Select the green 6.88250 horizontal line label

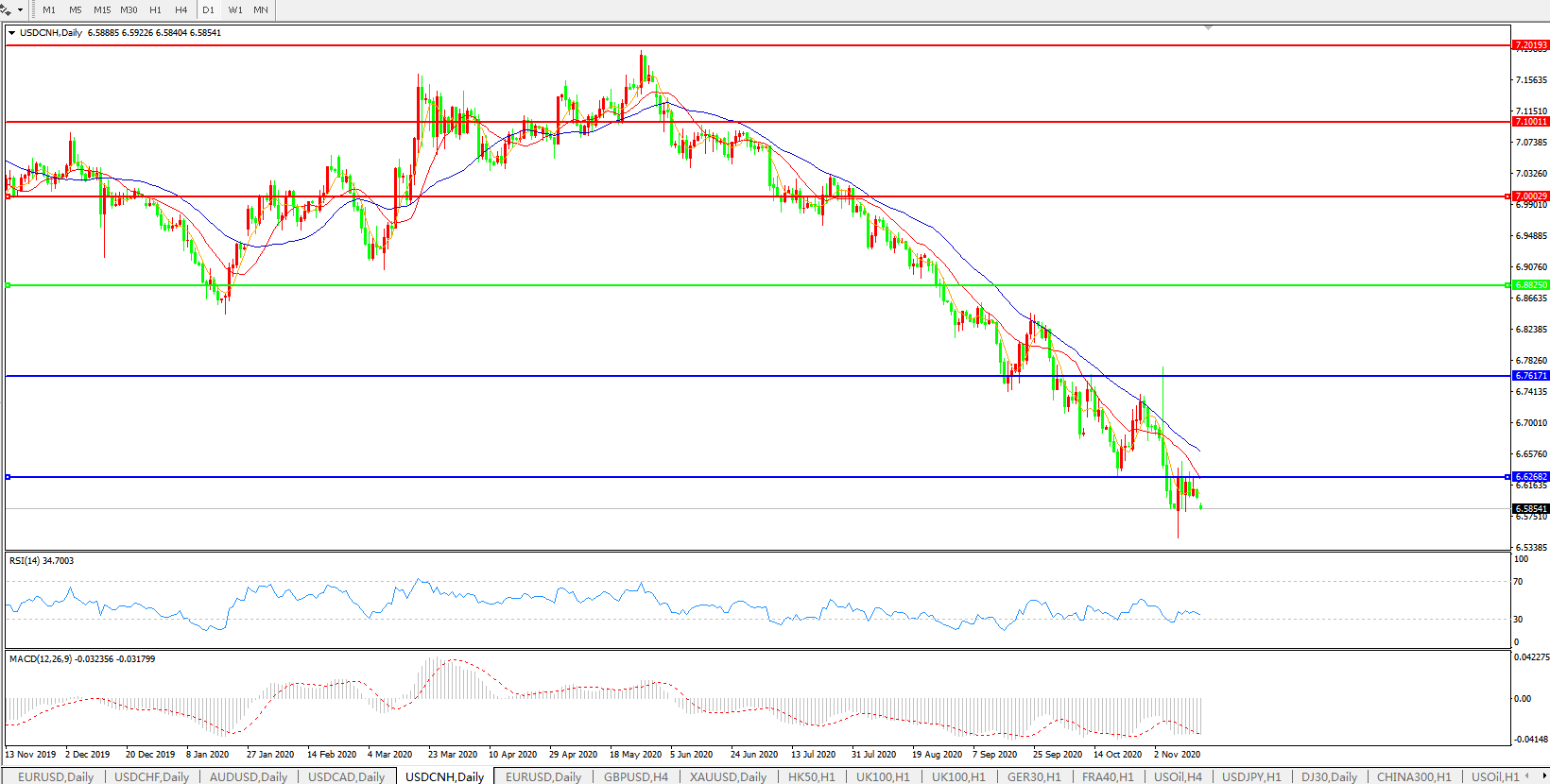point(1530,285)
